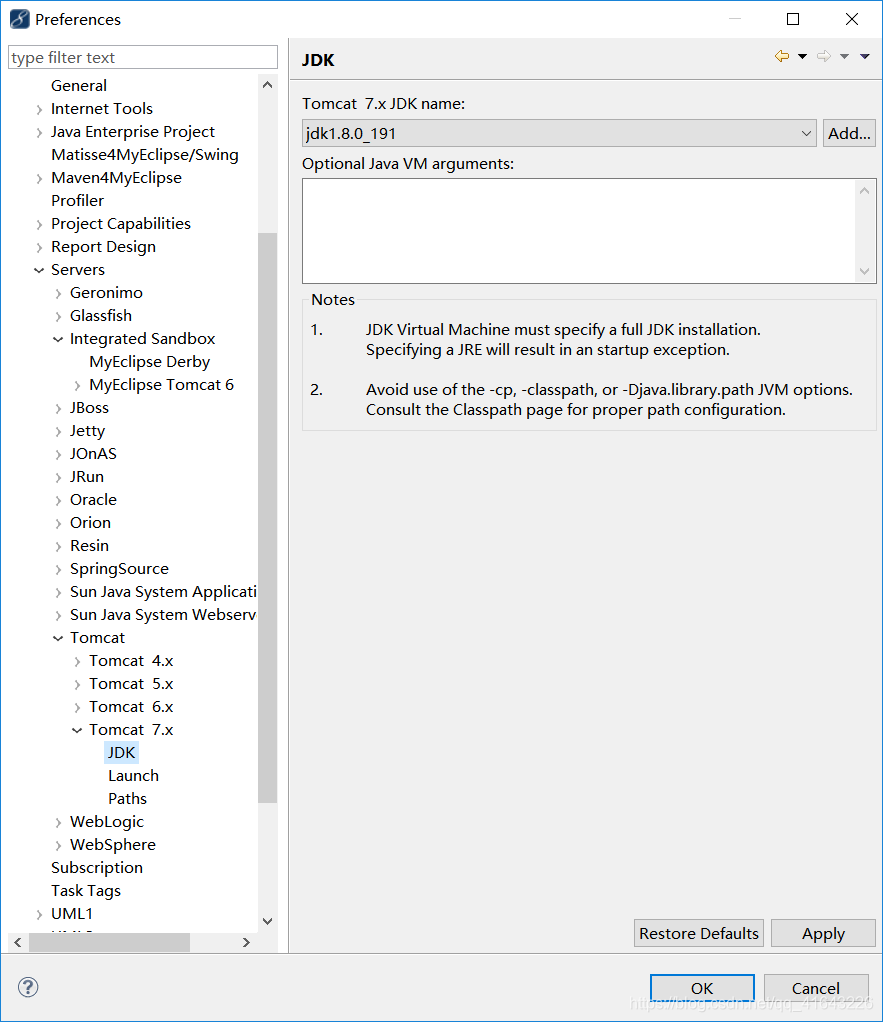883x1022 pixels.
Task: Expand the Java Enterprise Project node
Action: pyautogui.click(x=39, y=132)
